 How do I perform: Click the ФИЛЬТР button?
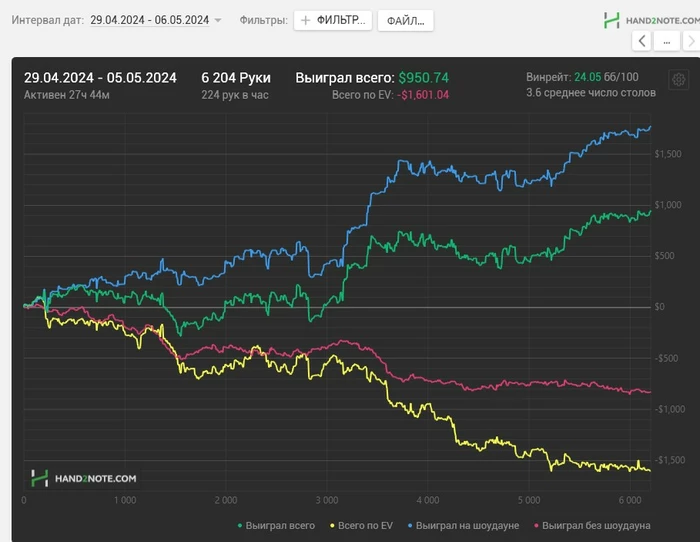tap(334, 20)
